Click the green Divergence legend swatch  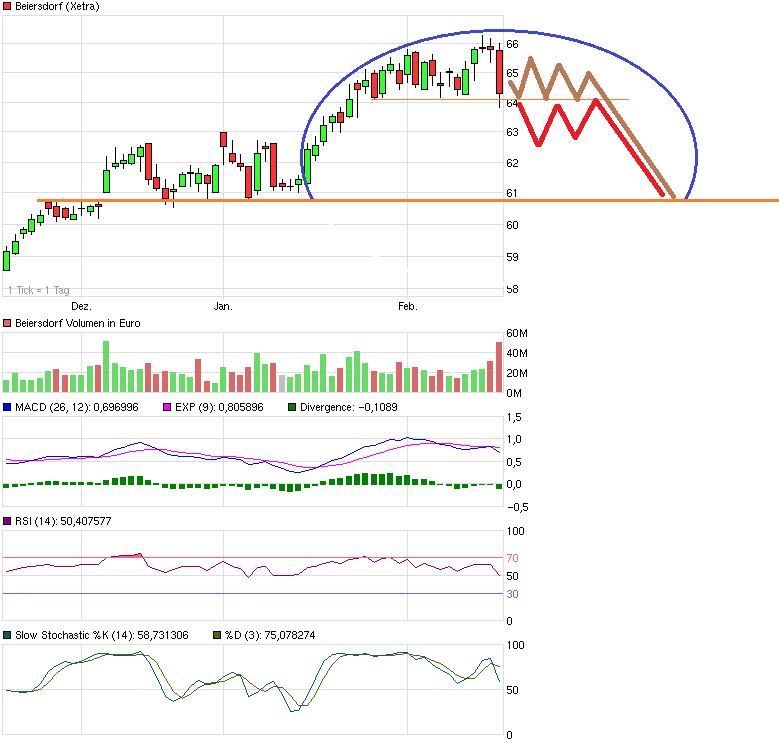point(292,408)
